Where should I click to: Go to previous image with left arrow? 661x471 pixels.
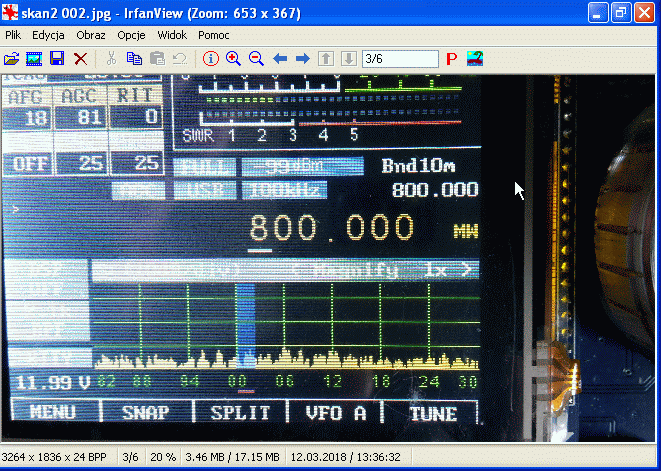(280, 59)
